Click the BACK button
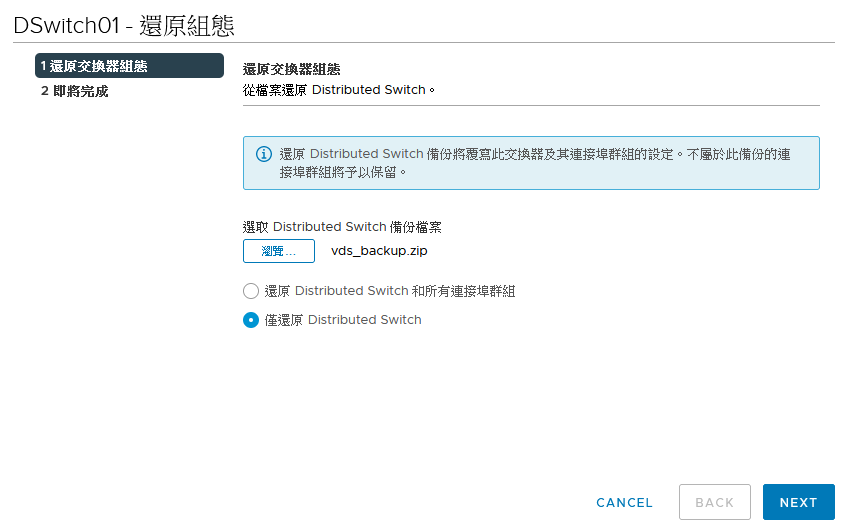 pyautogui.click(x=715, y=502)
